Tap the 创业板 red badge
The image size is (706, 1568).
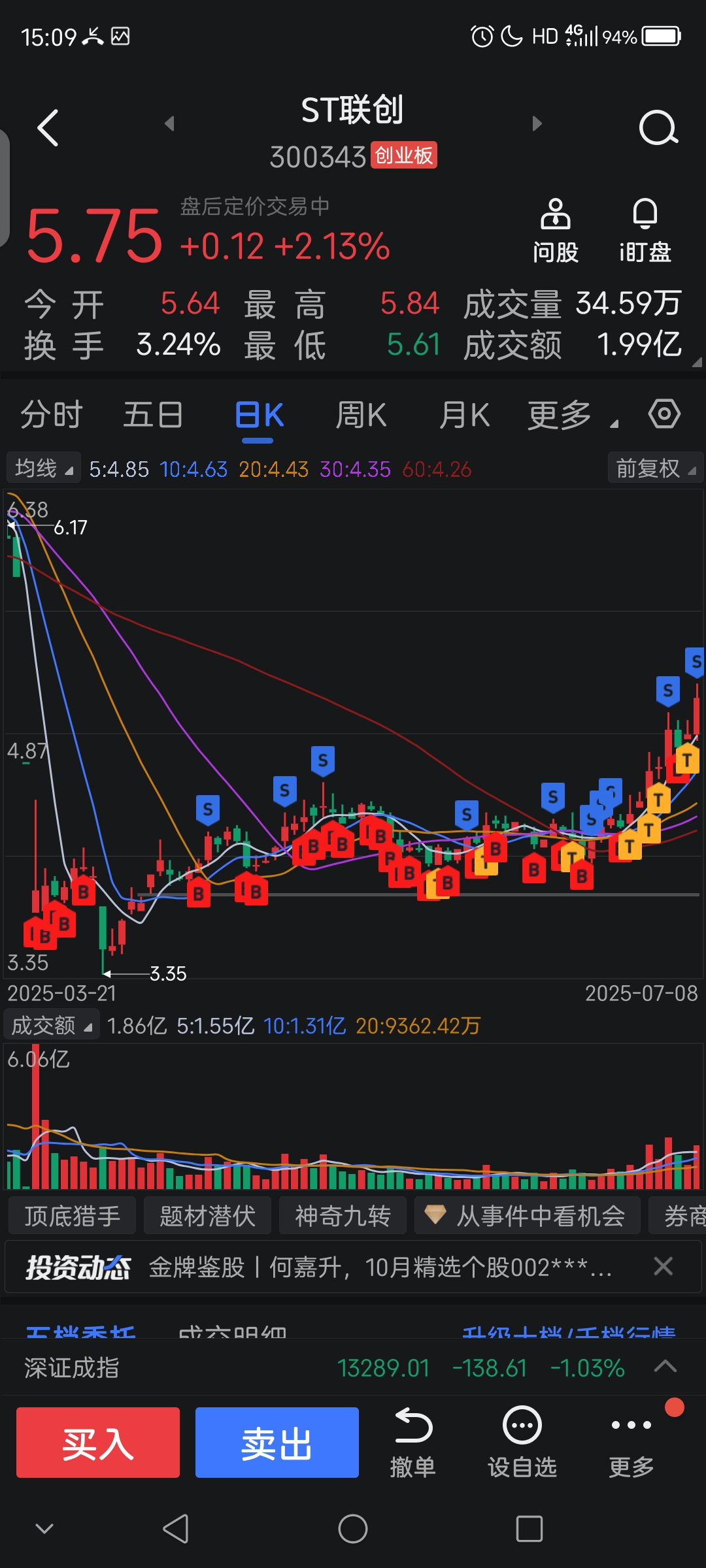[404, 155]
